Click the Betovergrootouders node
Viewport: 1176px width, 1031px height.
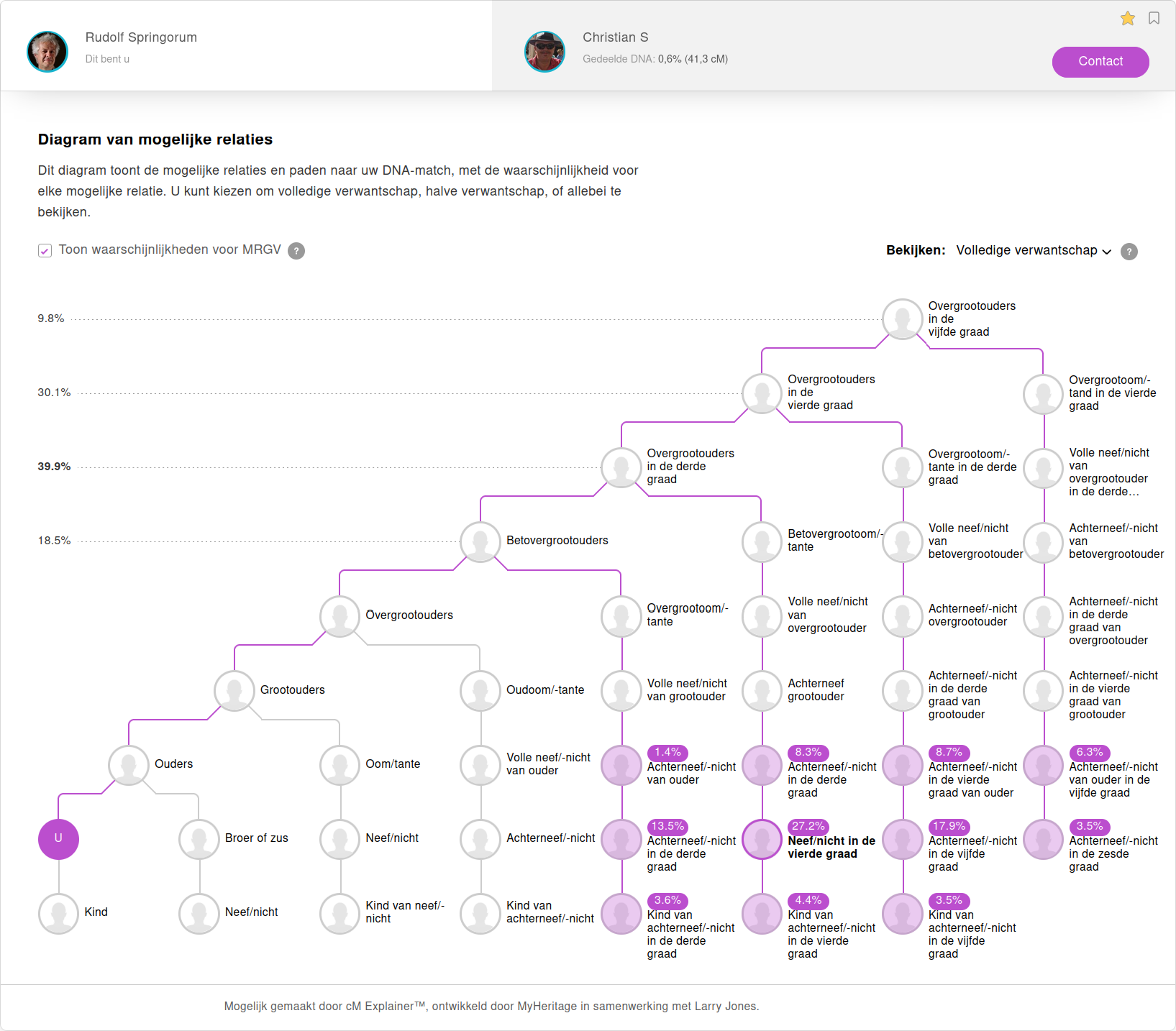click(x=480, y=541)
